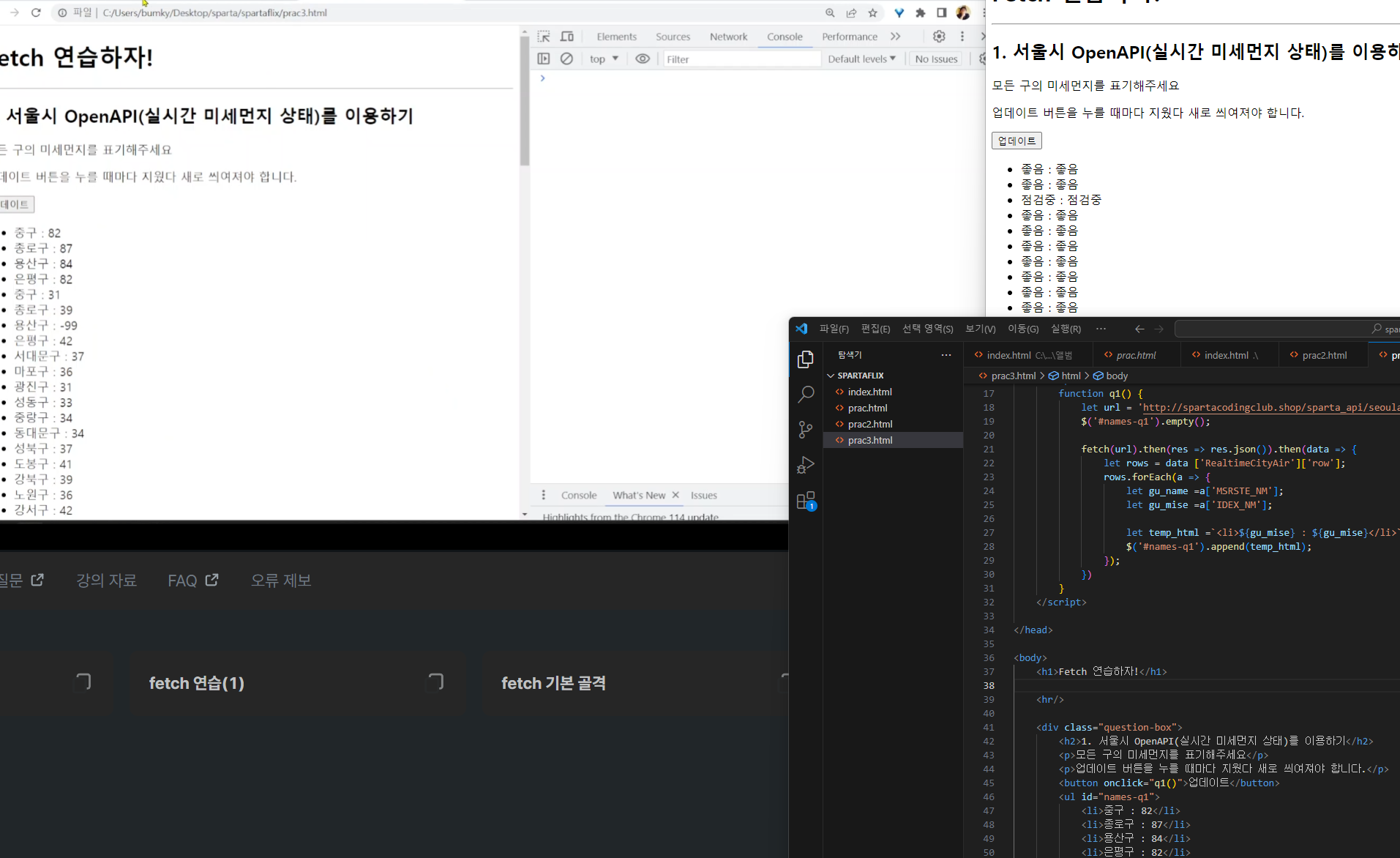Bookmark page with the star icon
The width and height of the screenshot is (1400, 858).
click(872, 12)
